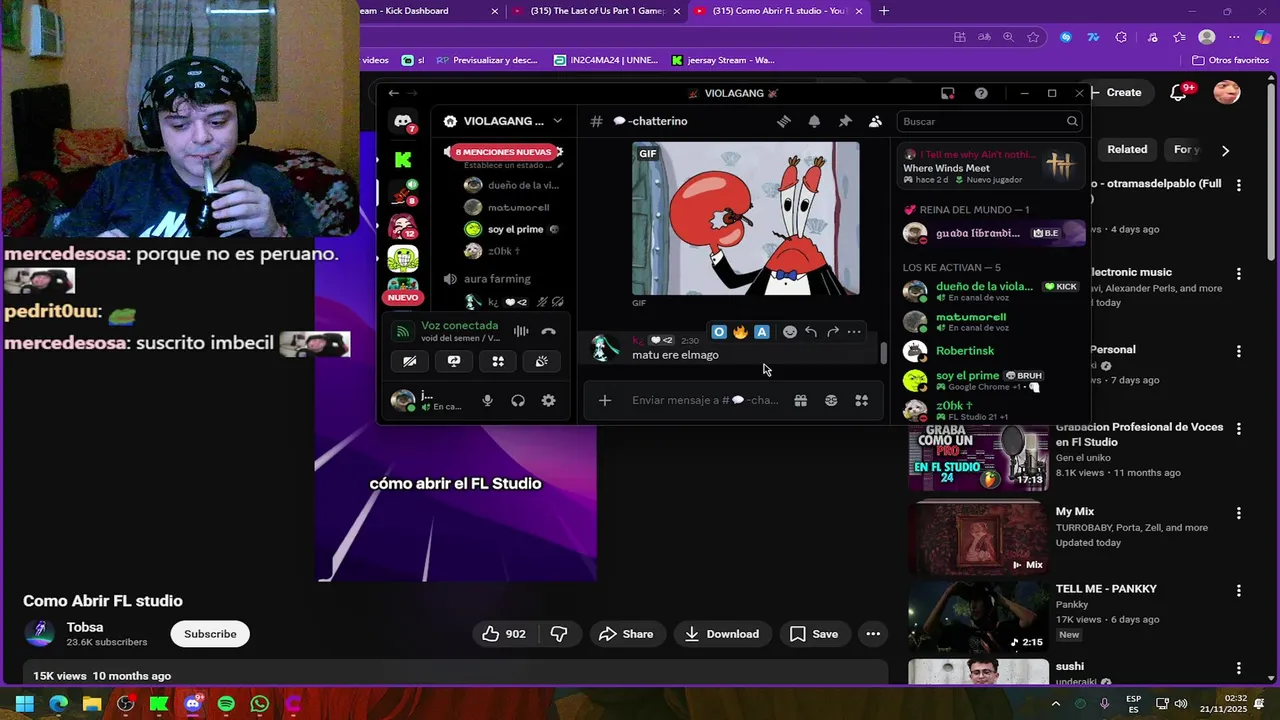Viewport: 1280px width, 720px height.
Task: Subscribe to the Tobsa channel
Action: tap(210, 634)
